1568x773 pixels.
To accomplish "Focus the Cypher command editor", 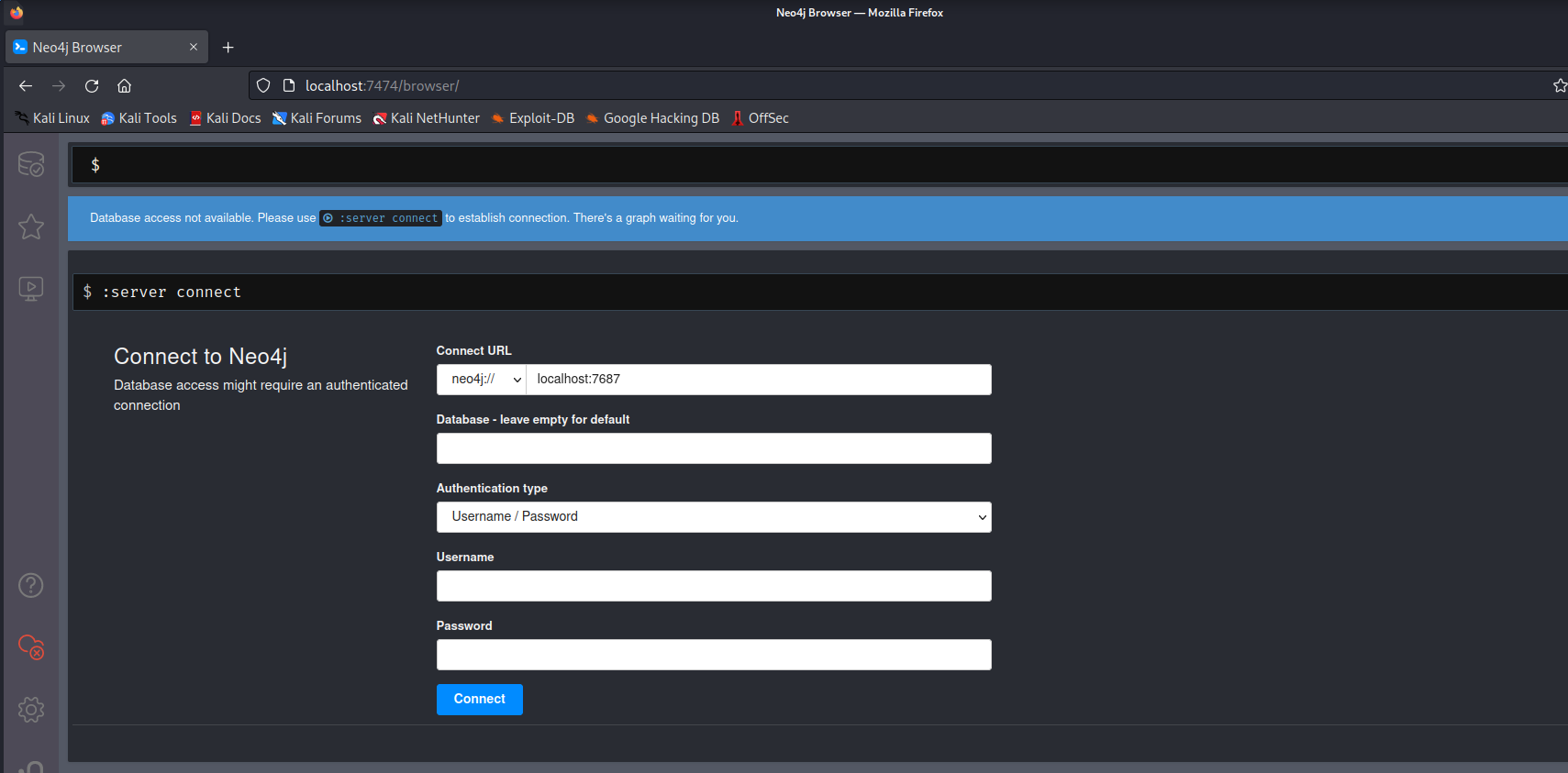I will coord(820,165).
